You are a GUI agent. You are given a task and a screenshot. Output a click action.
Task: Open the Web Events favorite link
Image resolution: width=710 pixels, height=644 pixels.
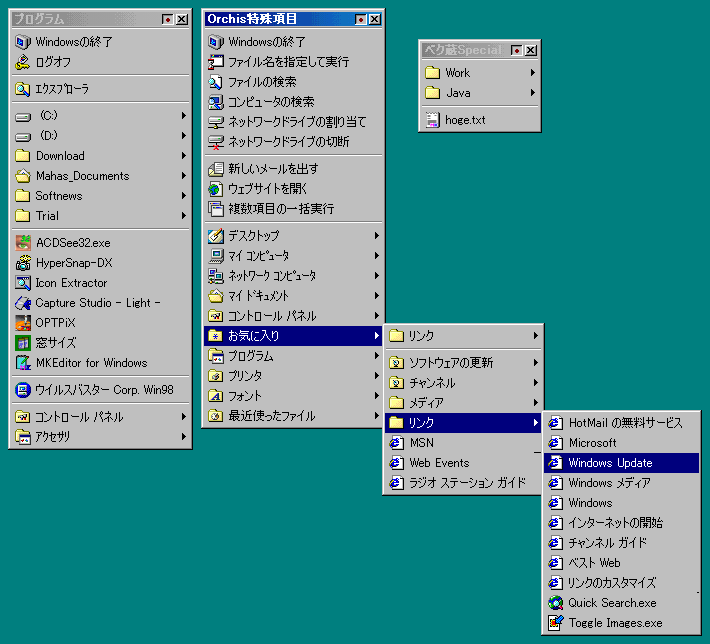(462, 463)
